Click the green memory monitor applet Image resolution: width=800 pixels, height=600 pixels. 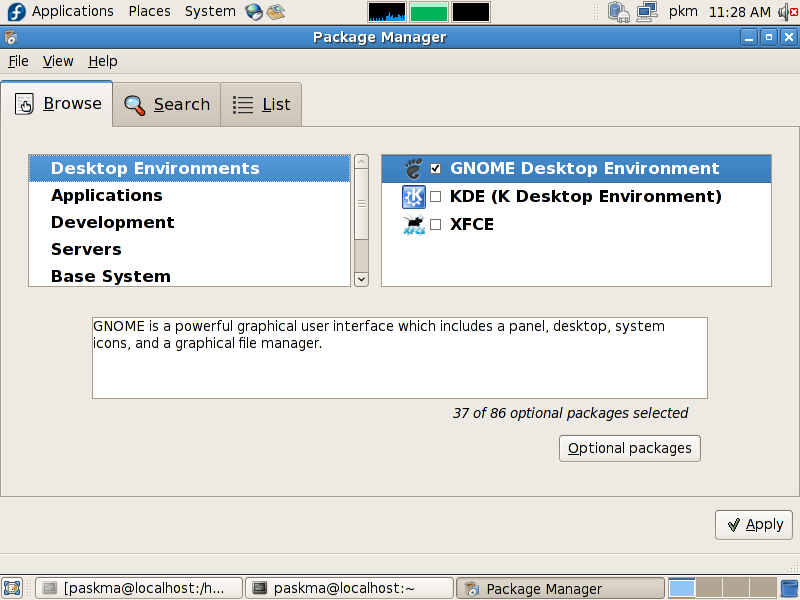point(429,12)
